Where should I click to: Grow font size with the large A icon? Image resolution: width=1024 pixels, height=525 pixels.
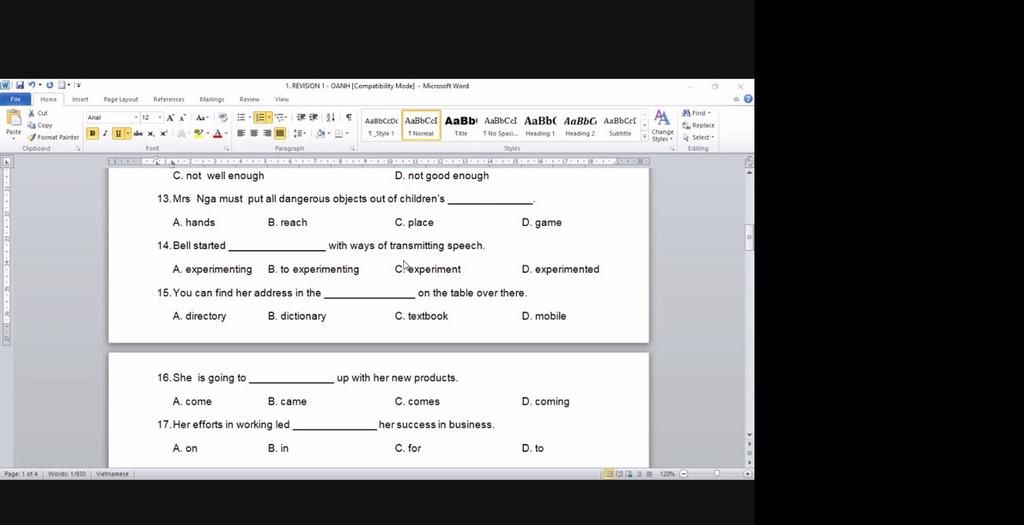tap(170, 118)
